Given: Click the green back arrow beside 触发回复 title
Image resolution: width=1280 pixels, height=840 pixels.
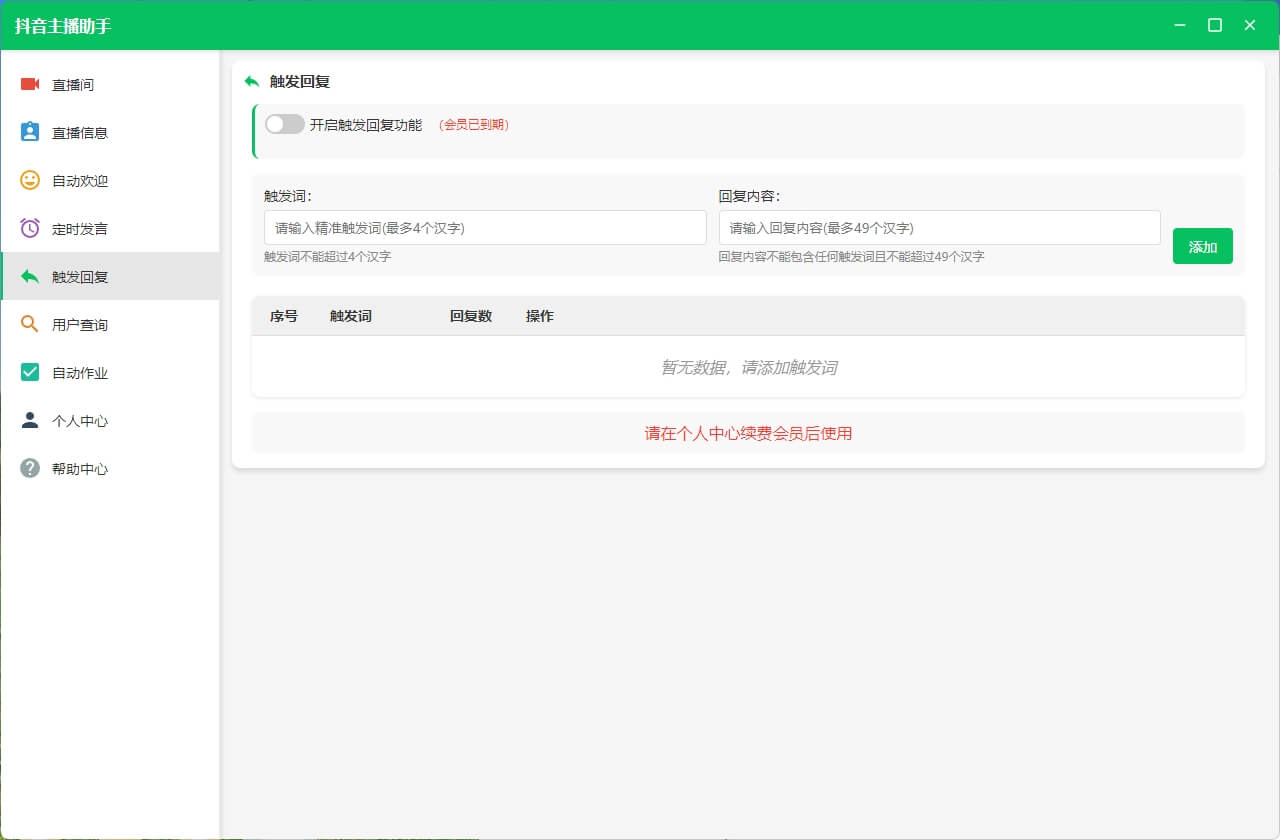Looking at the screenshot, I should tap(252, 81).
